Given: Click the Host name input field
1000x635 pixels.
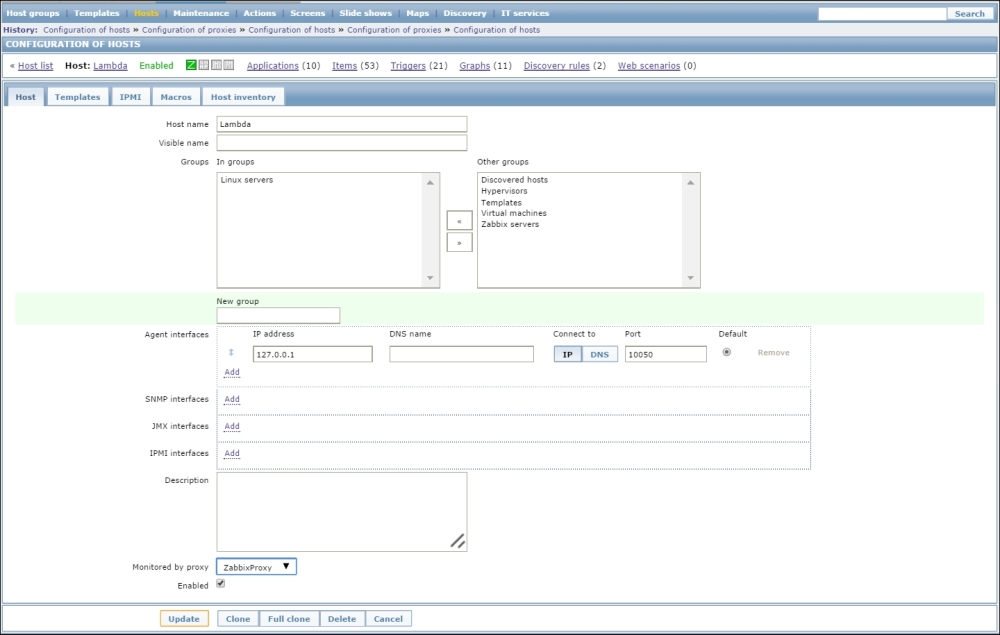Looking at the screenshot, I should click(341, 124).
